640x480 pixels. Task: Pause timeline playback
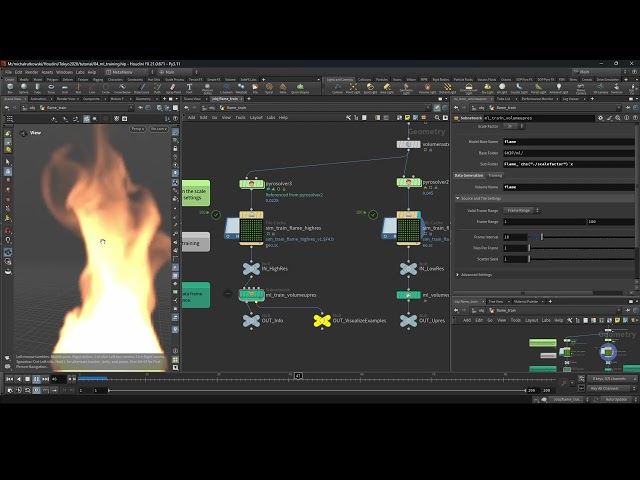tap(36, 379)
